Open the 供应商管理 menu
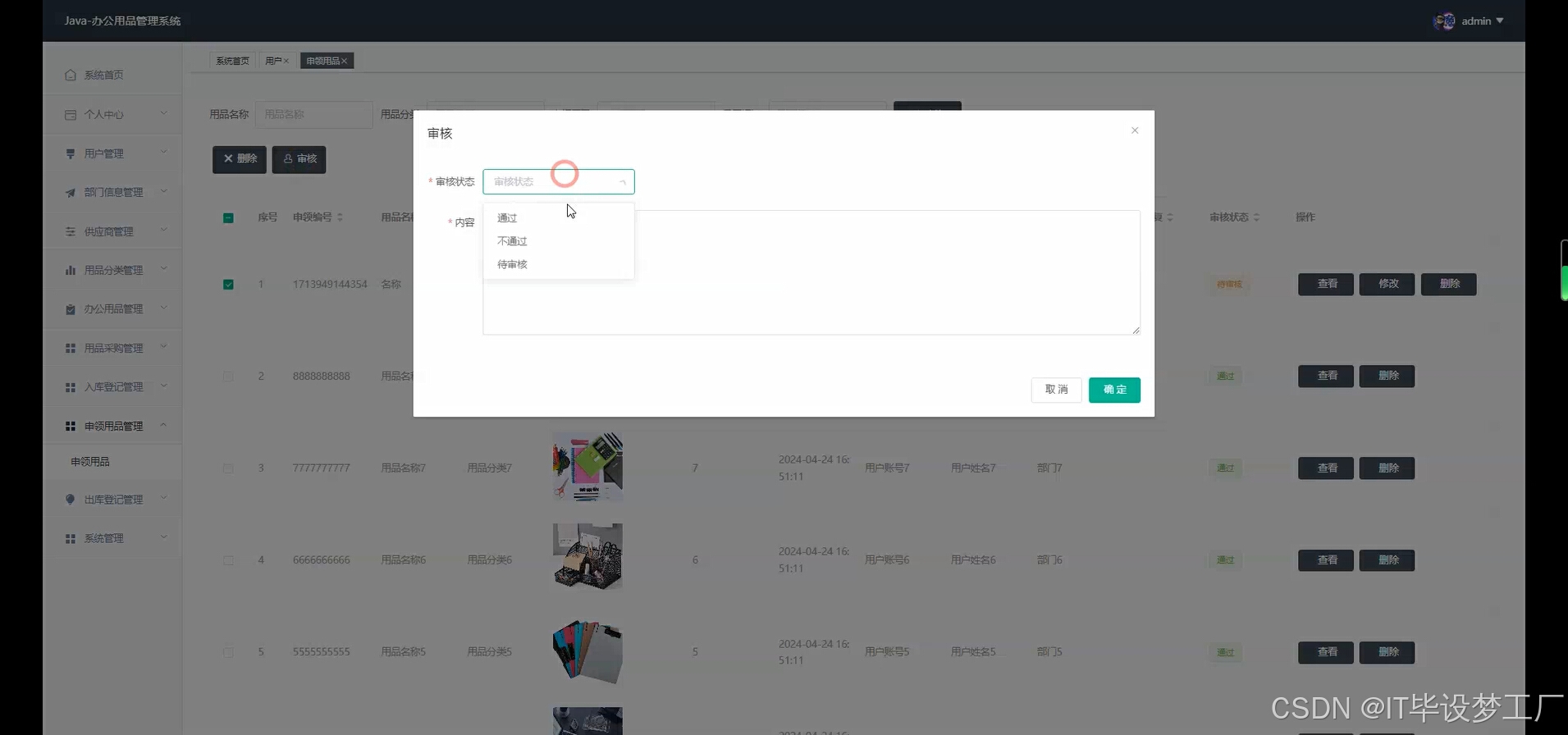The image size is (1568, 735). (x=112, y=231)
